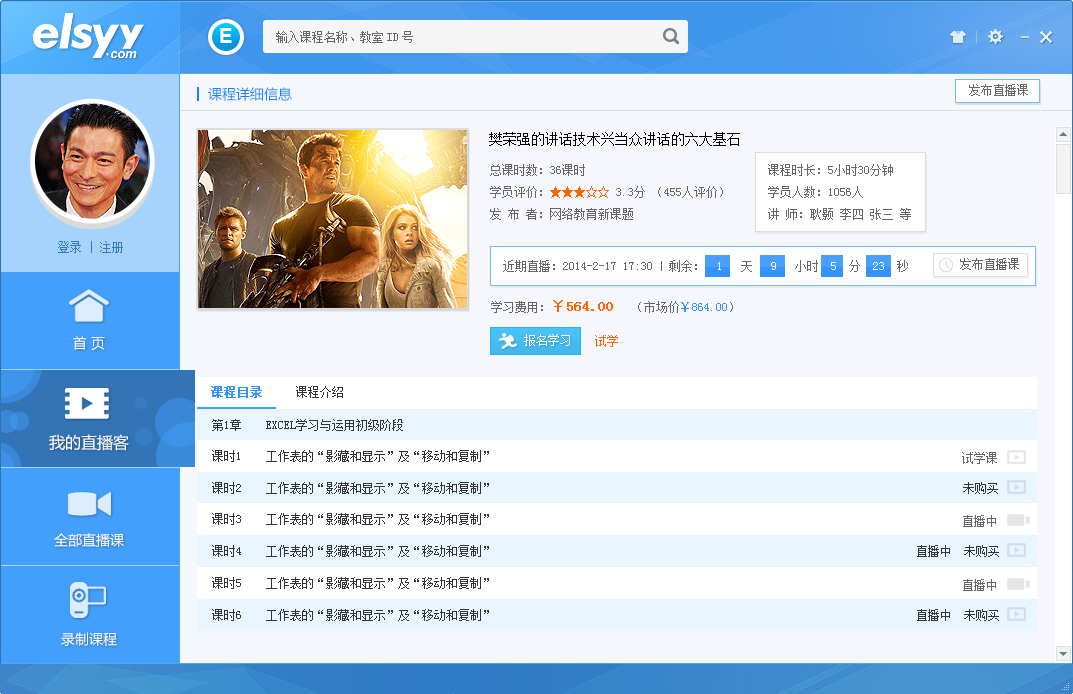Viewport: 1073px width, 694px height.
Task: Select the 课时4 lesson row title
Action: [x=378, y=551]
